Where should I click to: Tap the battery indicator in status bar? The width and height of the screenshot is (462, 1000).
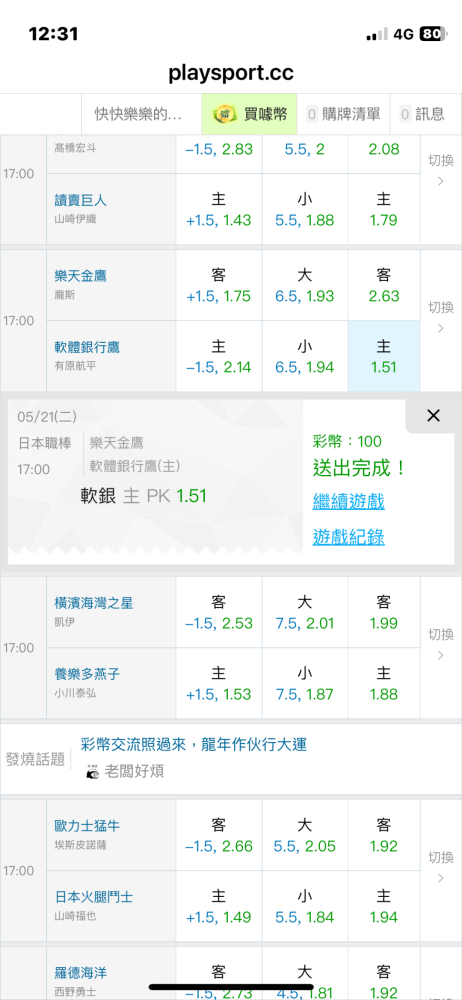pyautogui.click(x=434, y=34)
